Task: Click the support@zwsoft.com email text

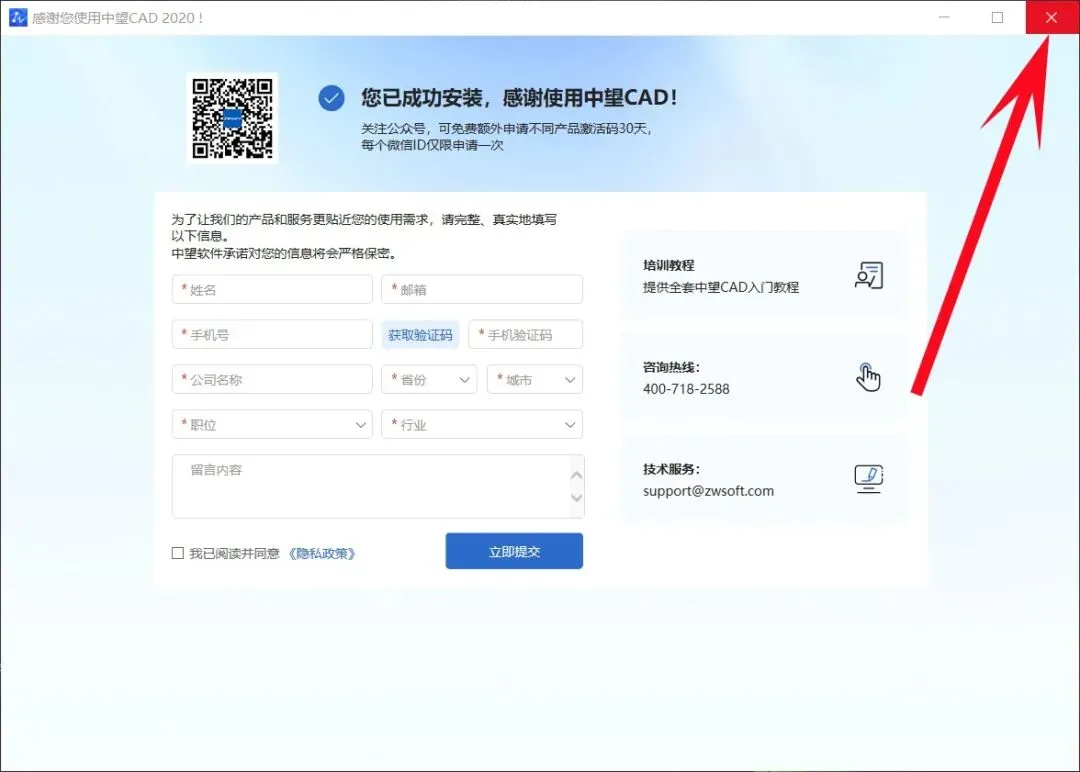Action: 708,491
